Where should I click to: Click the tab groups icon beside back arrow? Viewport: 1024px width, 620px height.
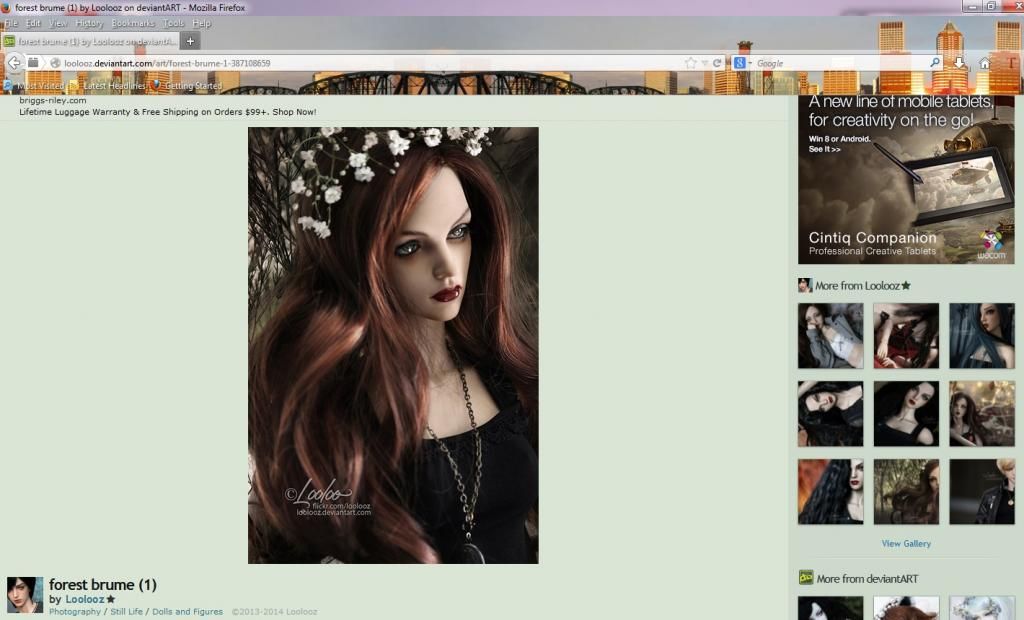(x=33, y=63)
